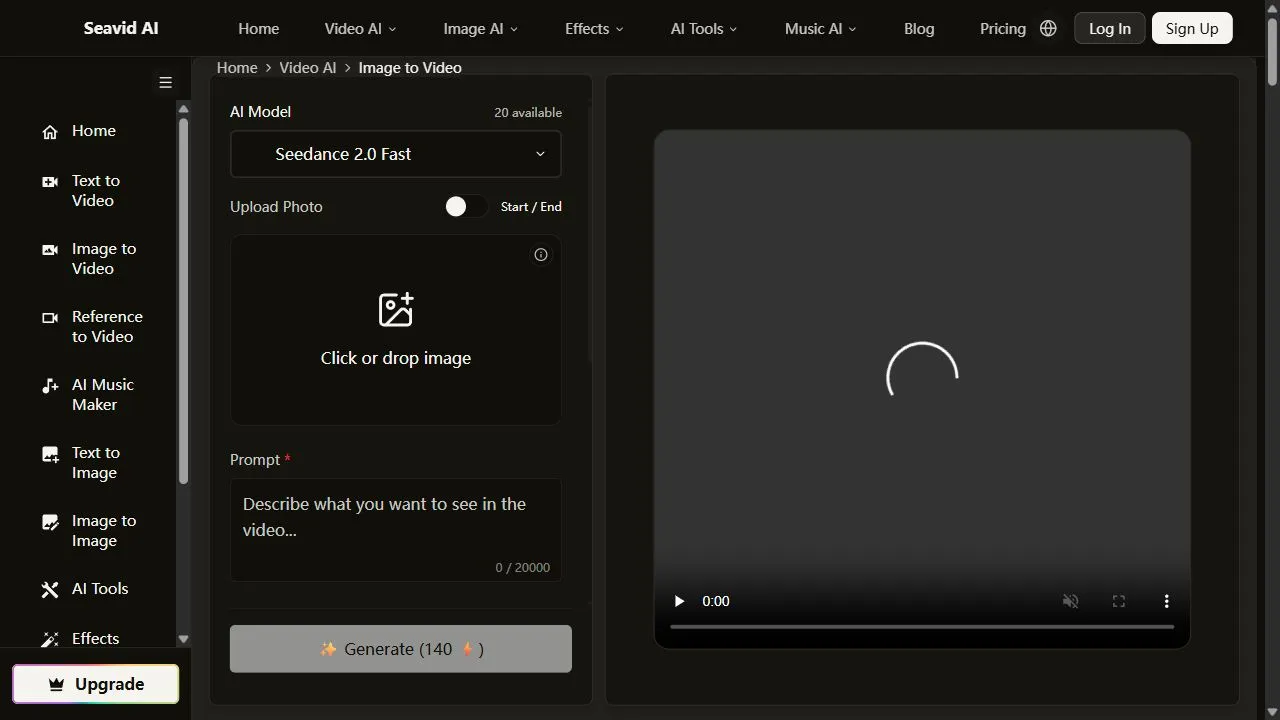Click the Image to Video sidebar icon

click(50, 250)
